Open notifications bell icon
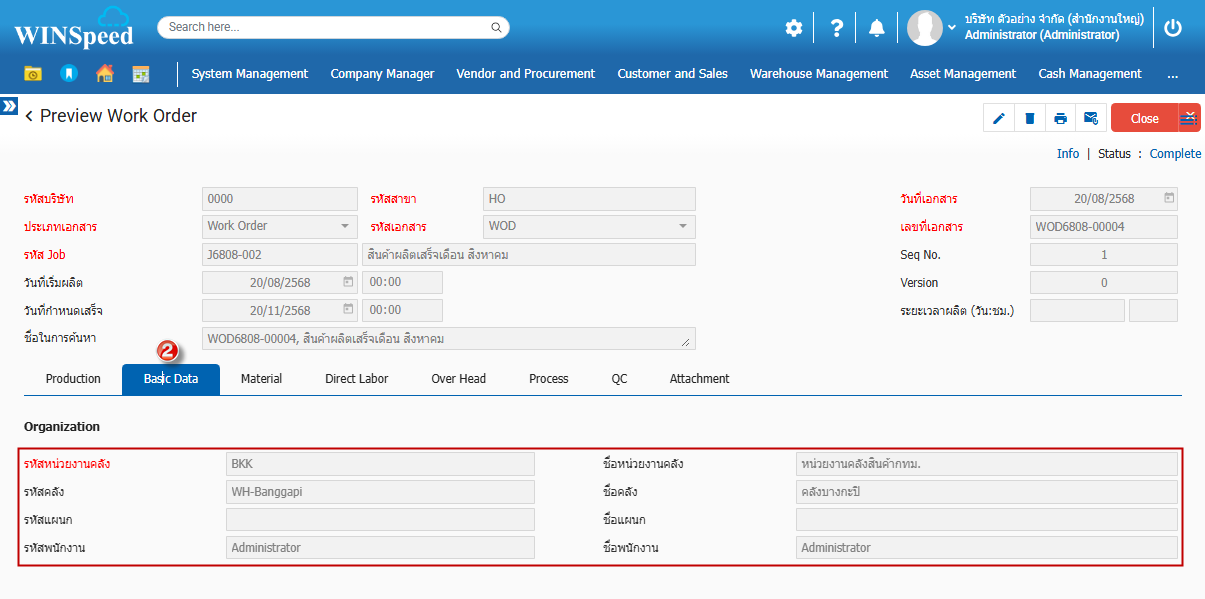 [877, 28]
